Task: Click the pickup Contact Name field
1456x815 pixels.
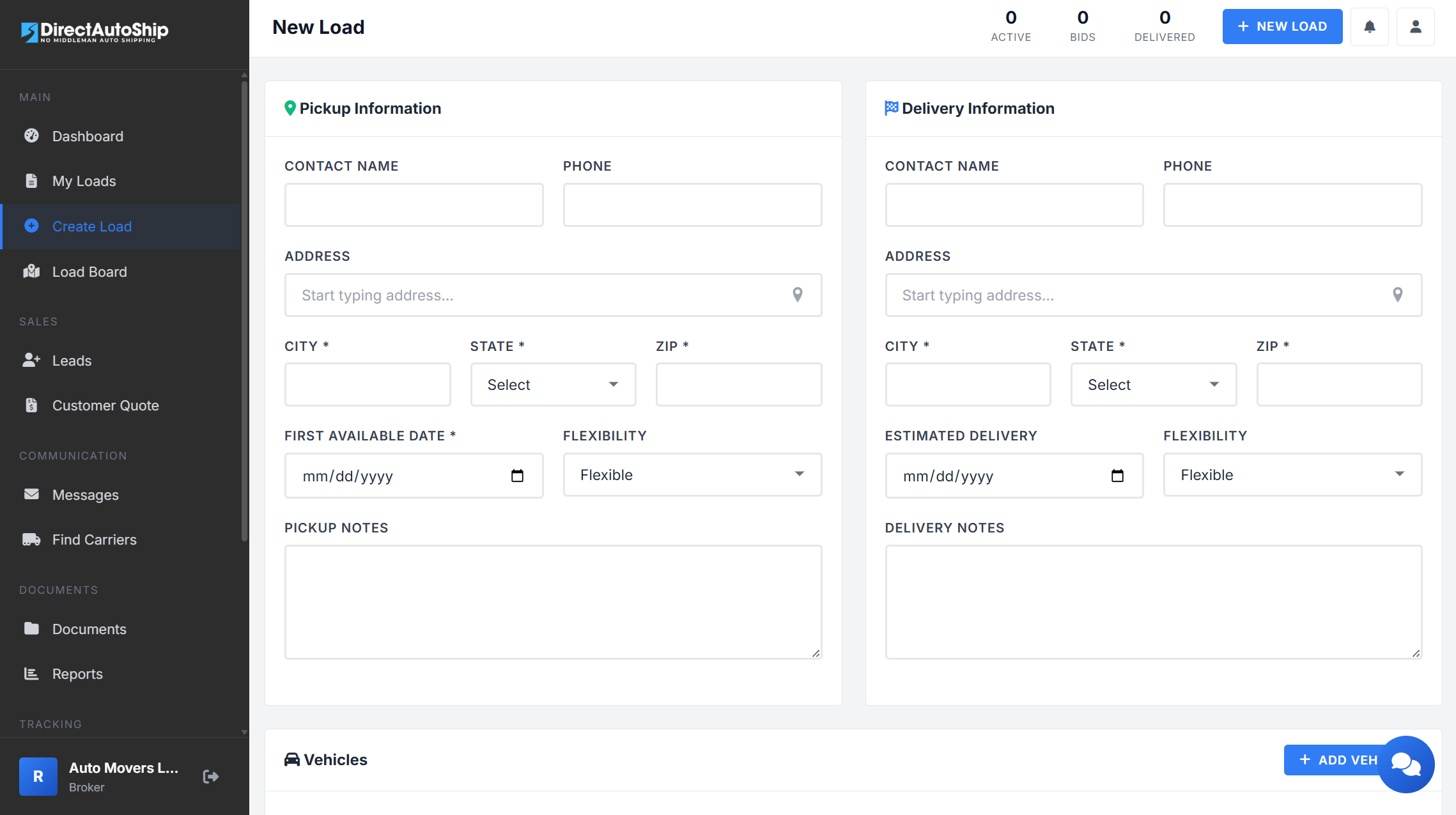Action: [414, 205]
